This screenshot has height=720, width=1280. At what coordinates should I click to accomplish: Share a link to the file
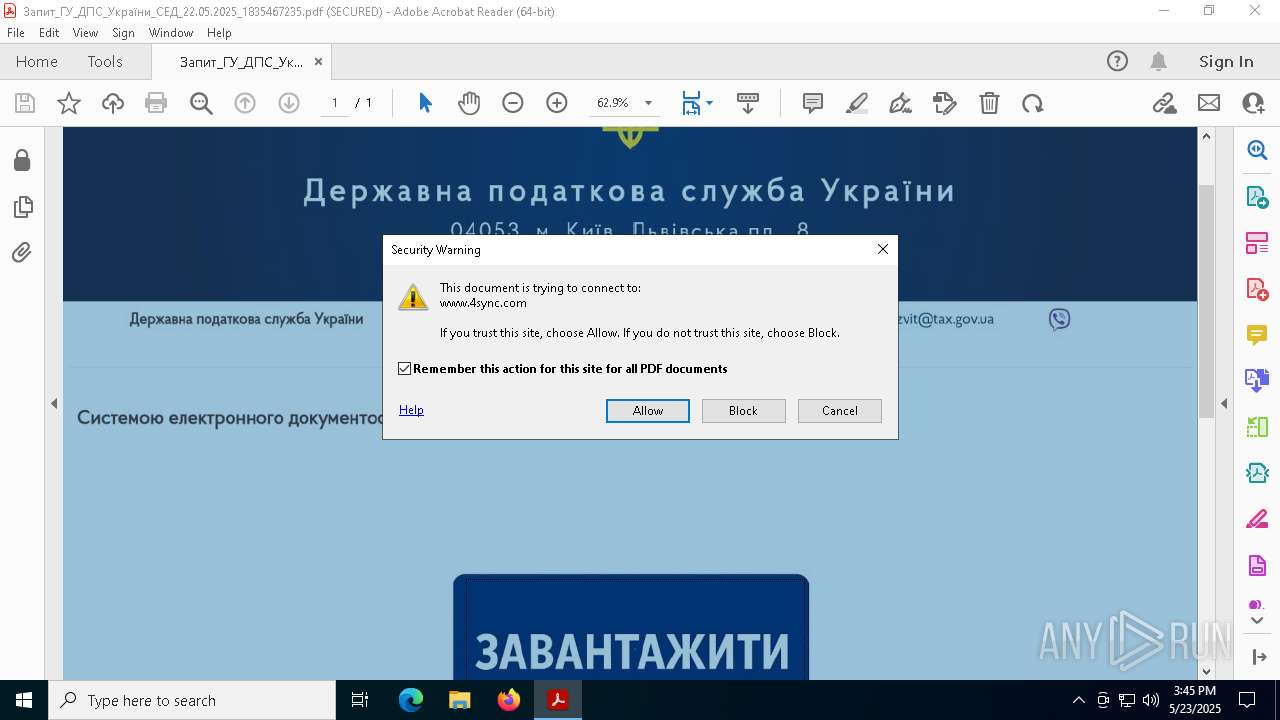pyautogui.click(x=1165, y=103)
